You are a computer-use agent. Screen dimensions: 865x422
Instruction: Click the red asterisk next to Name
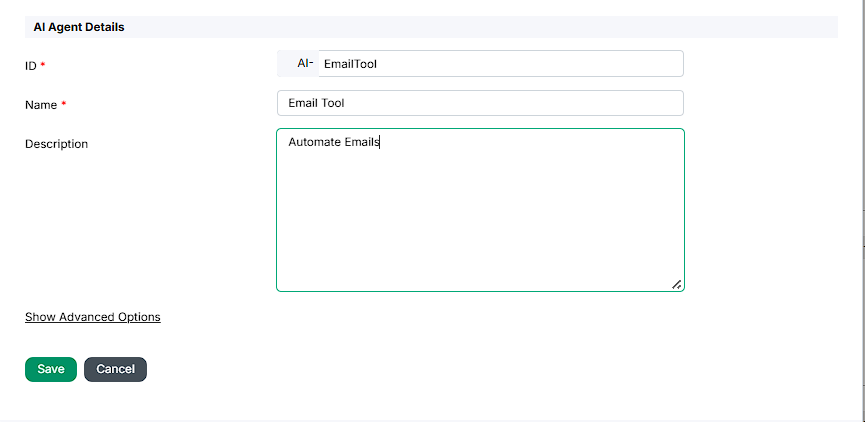(x=64, y=105)
